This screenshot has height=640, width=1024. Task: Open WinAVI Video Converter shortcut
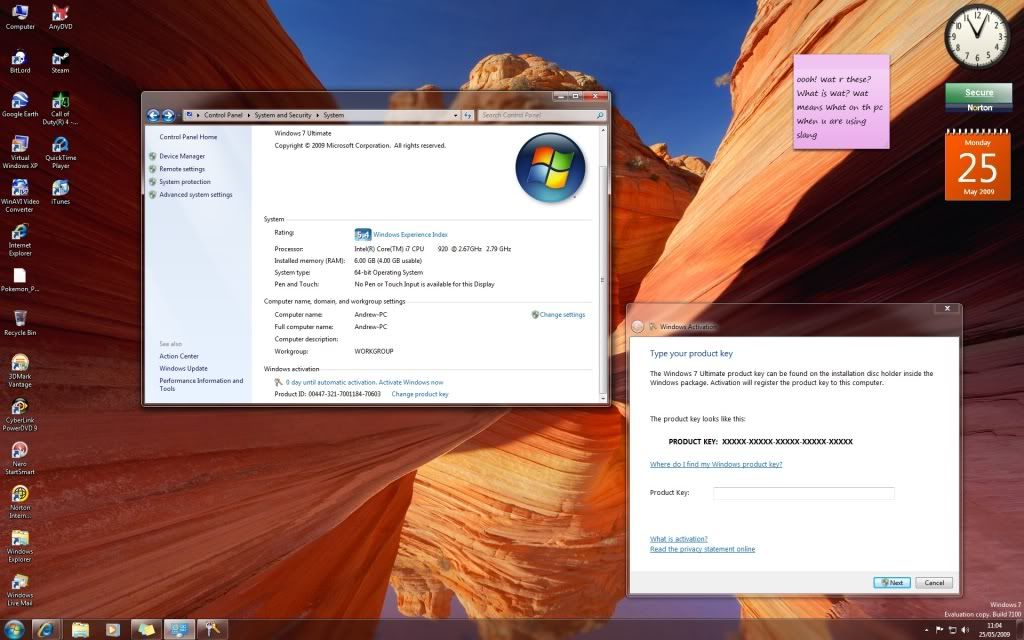[x=20, y=196]
